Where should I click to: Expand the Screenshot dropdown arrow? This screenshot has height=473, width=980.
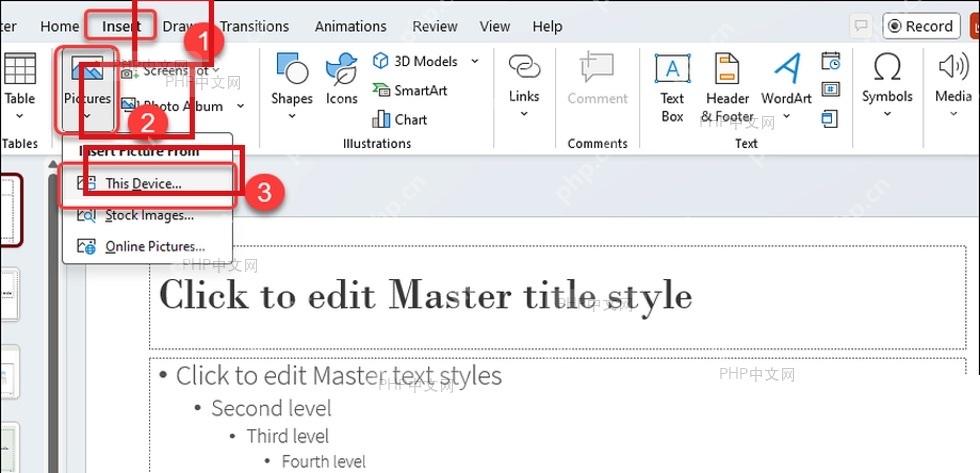(x=217, y=70)
